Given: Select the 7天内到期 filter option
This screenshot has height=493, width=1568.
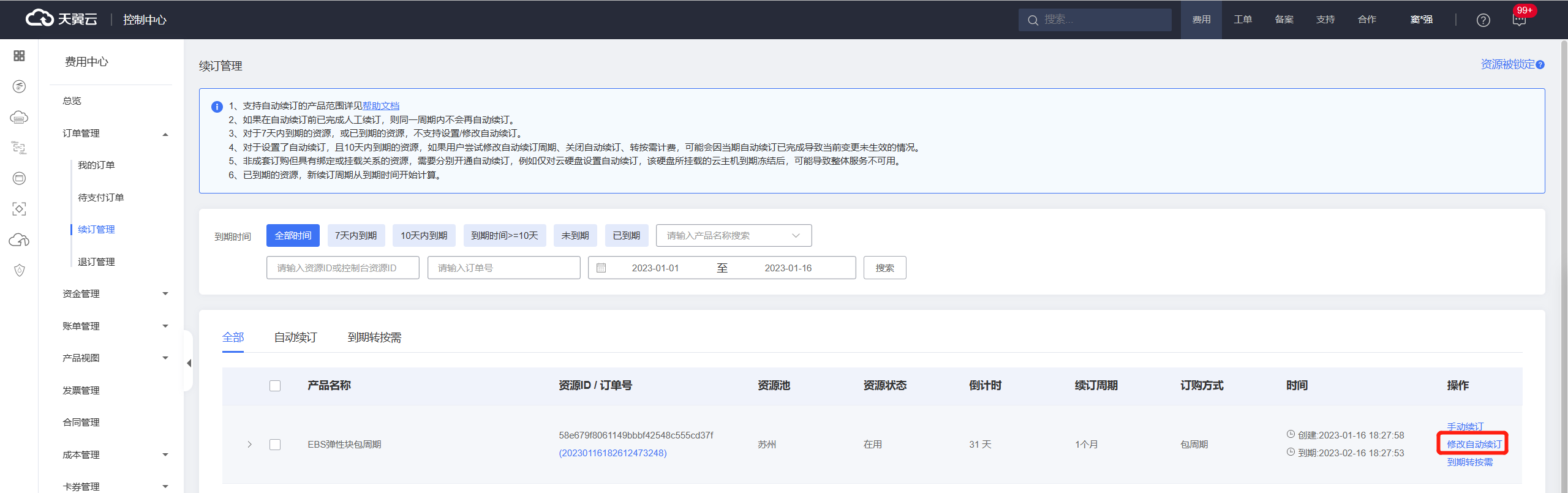Looking at the screenshot, I should coord(355,236).
